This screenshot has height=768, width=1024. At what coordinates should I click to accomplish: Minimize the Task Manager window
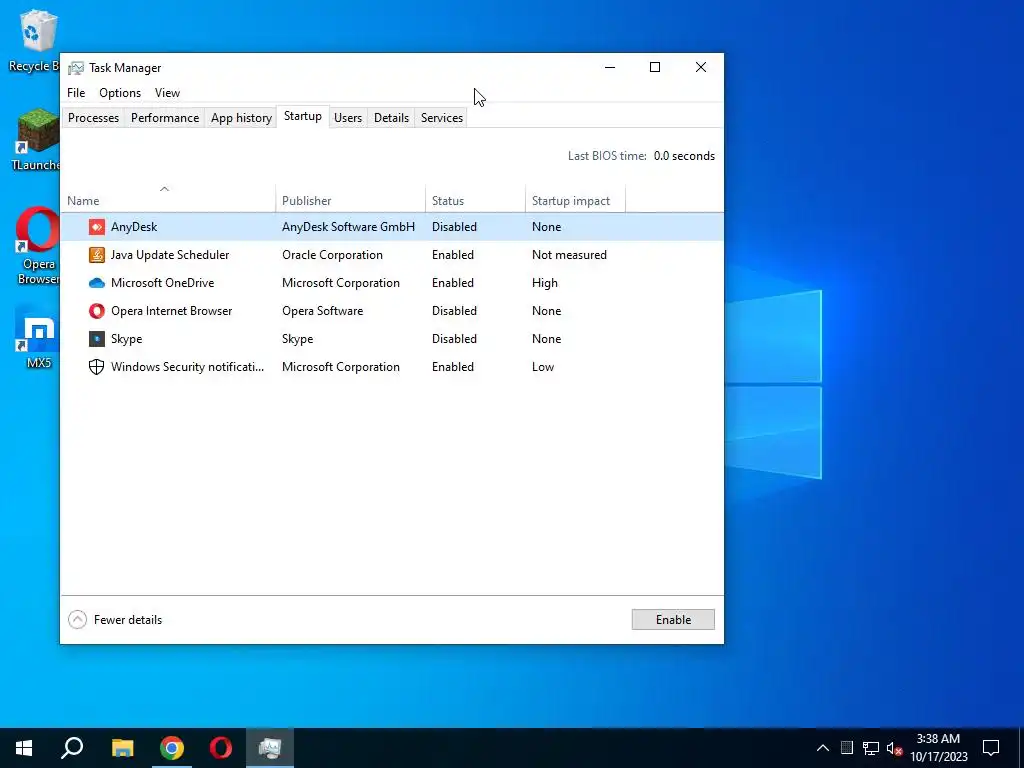coord(610,67)
